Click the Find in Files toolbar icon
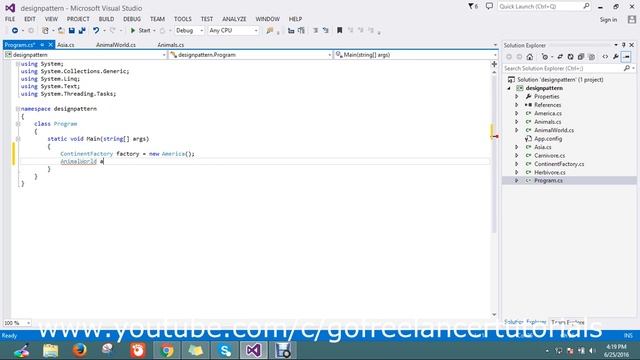Image resolution: width=640 pixels, height=360 pixels. [269, 31]
